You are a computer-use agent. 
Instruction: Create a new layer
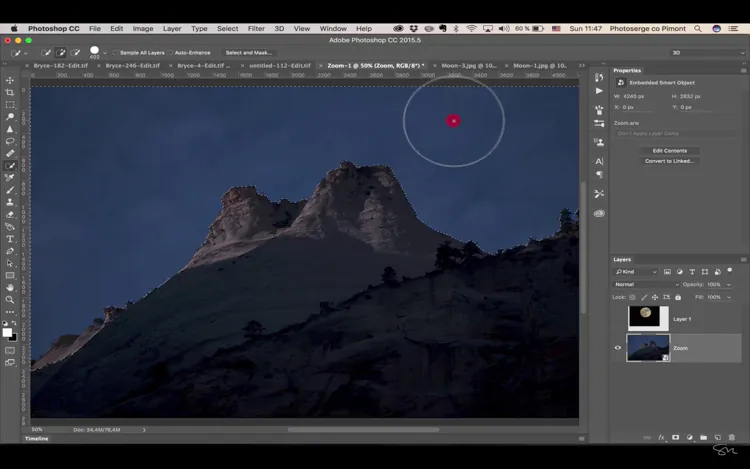tap(717, 437)
